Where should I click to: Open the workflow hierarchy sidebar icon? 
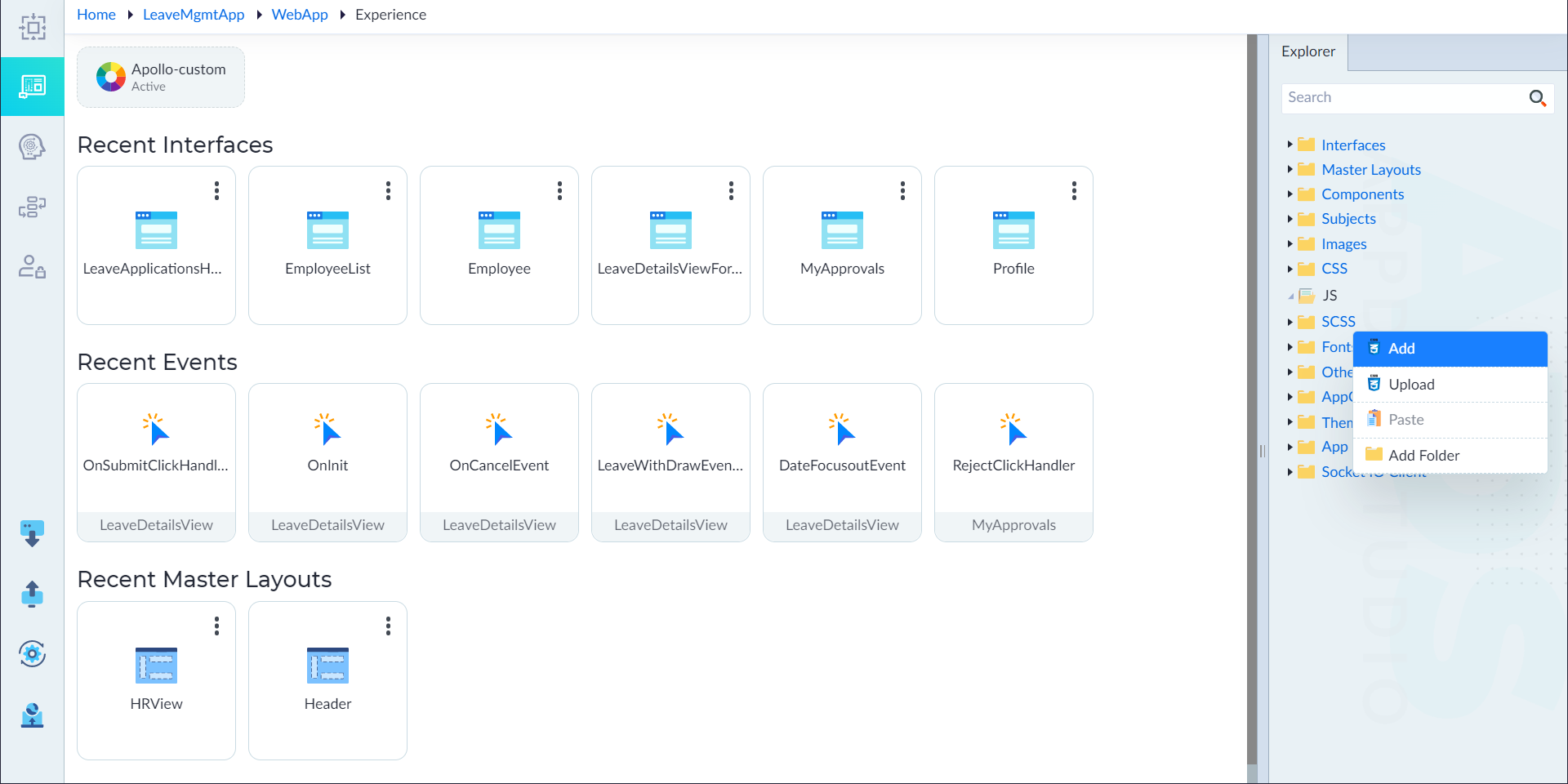pyautogui.click(x=32, y=207)
